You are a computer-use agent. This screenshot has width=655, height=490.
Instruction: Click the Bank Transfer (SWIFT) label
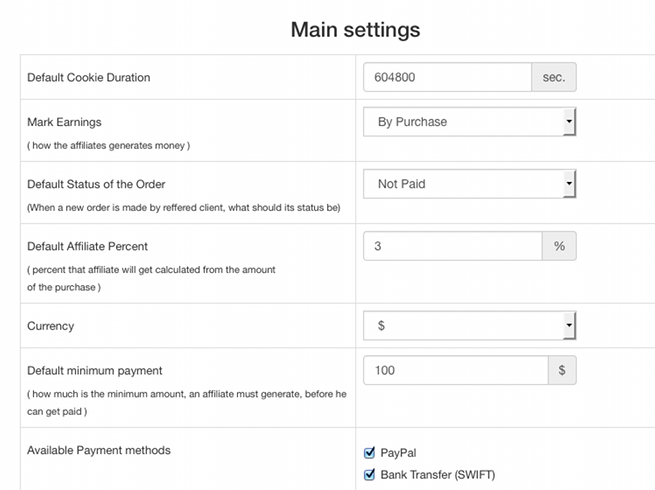coord(438,475)
